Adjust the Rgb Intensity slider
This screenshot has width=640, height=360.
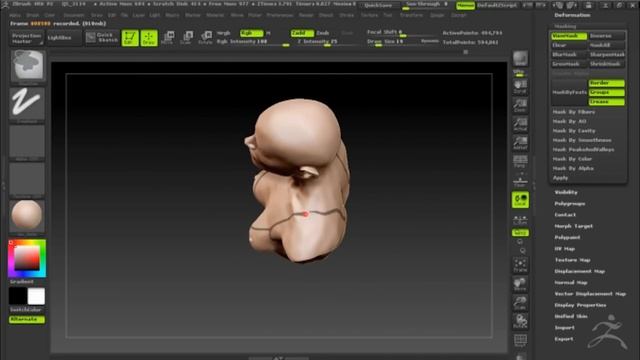(x=253, y=42)
